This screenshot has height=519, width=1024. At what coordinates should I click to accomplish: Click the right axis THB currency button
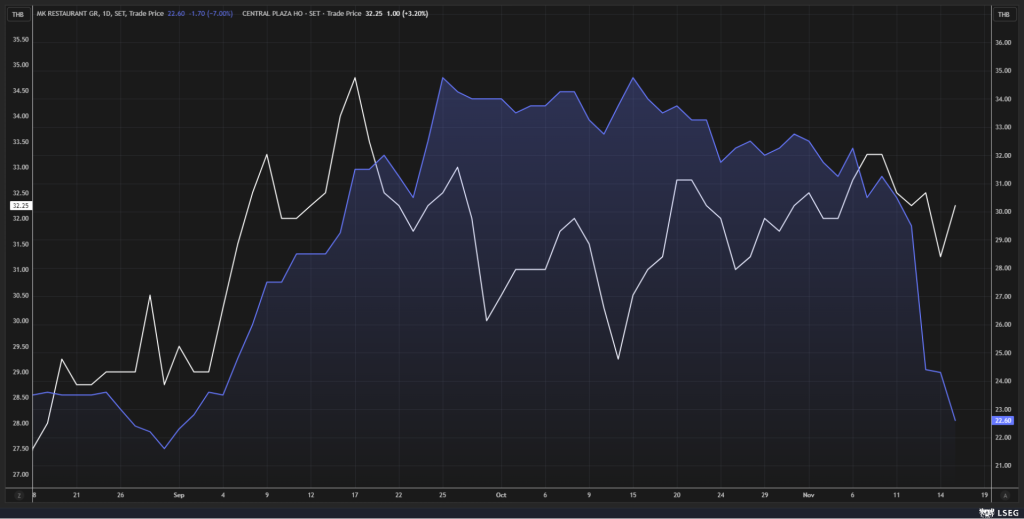1003,14
